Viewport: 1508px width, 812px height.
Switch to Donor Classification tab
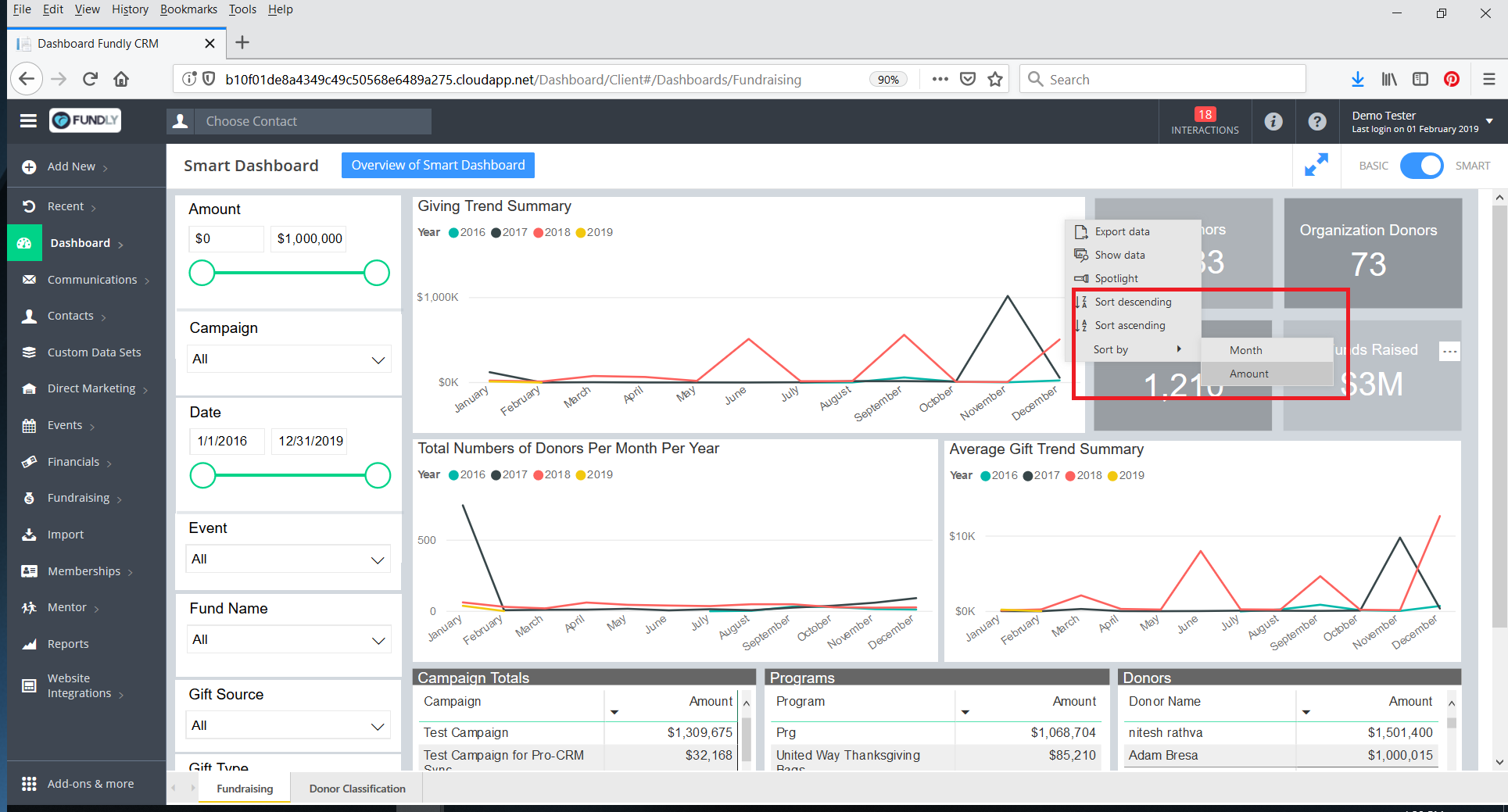point(357,789)
